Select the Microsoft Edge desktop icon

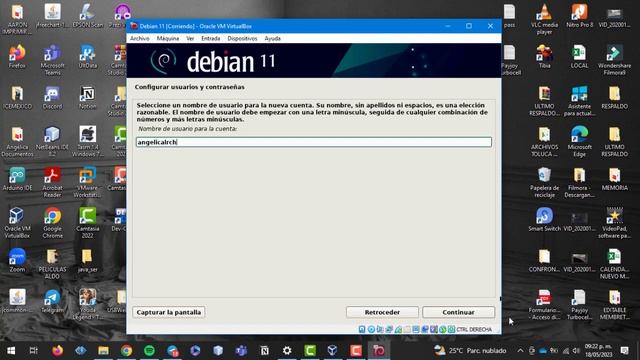pyautogui.click(x=580, y=142)
